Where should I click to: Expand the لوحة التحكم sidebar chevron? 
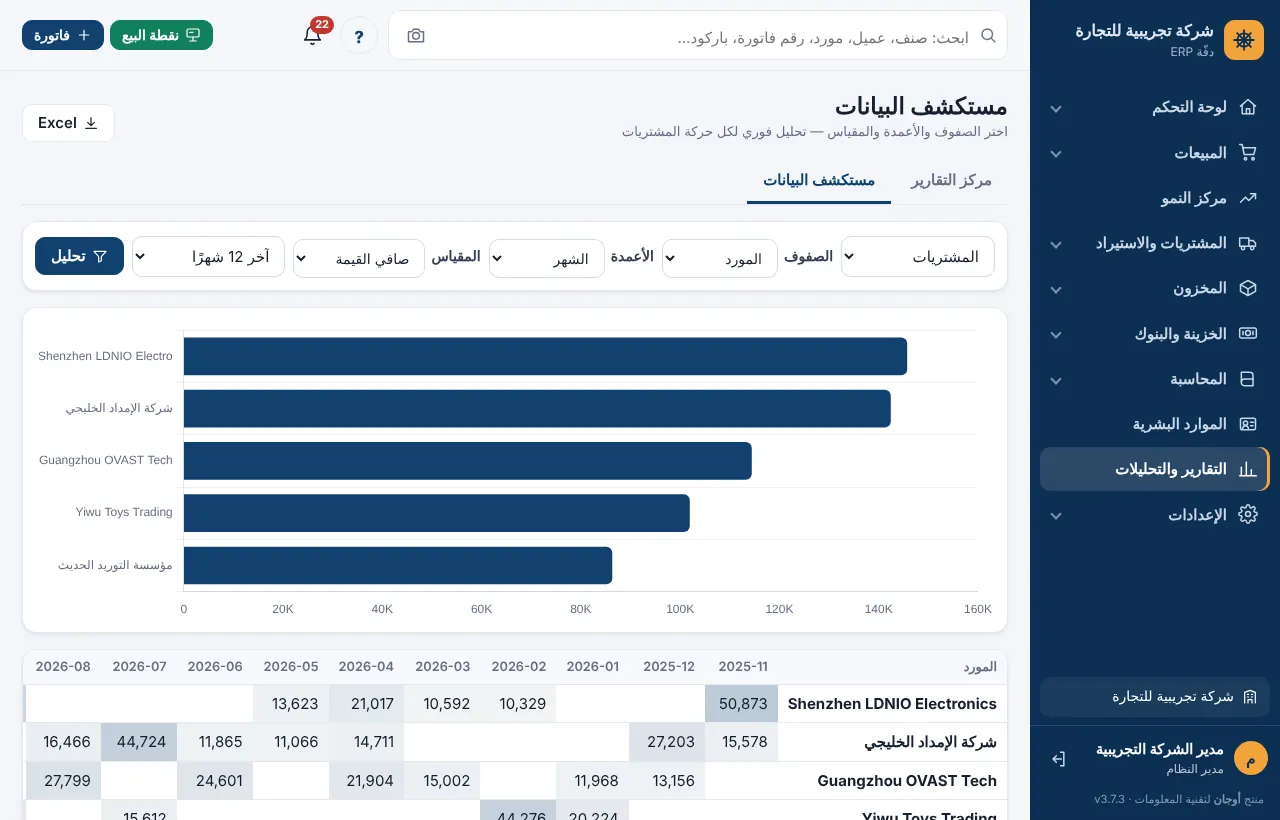pos(1055,108)
